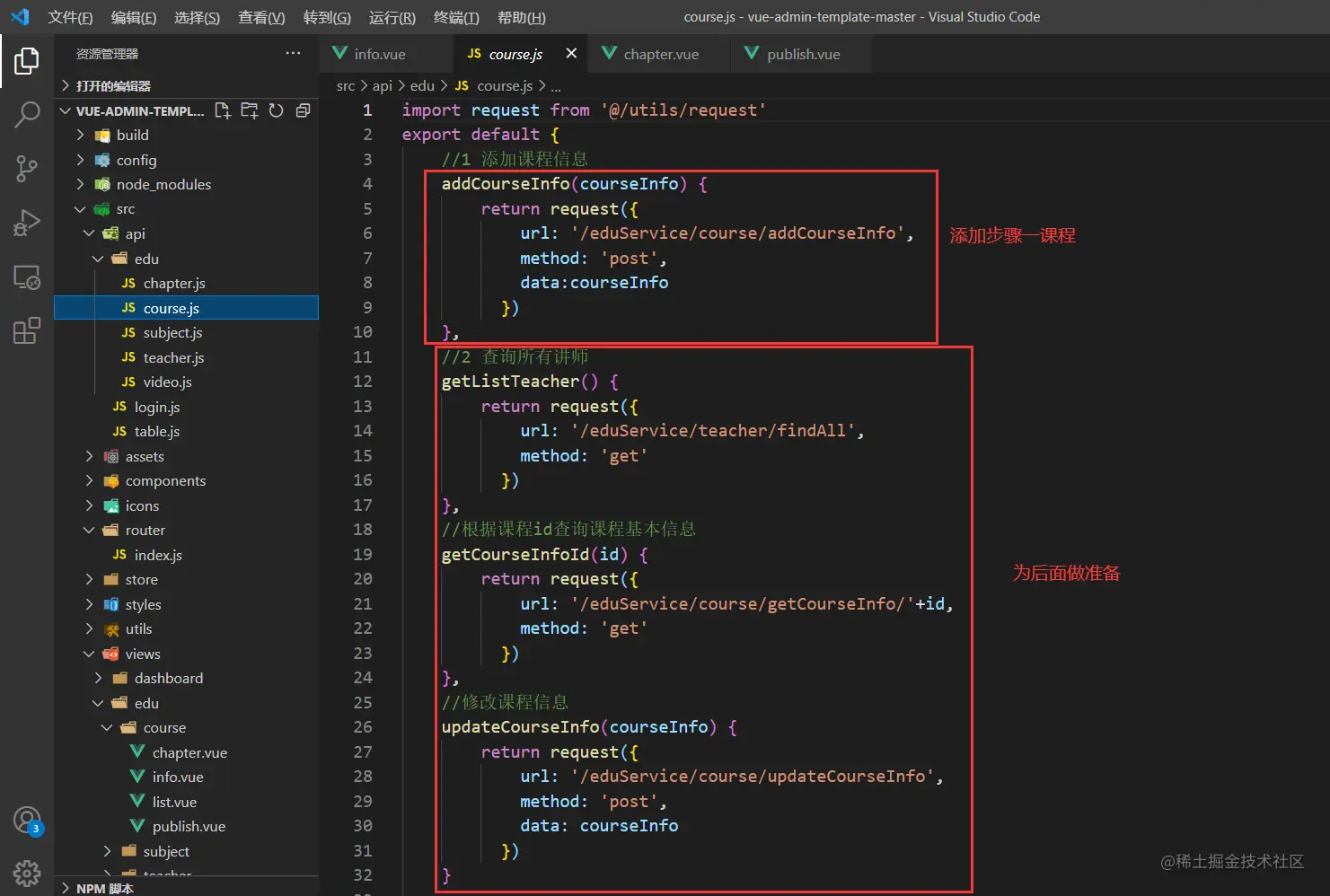Open the Extensions view icon

[x=27, y=330]
